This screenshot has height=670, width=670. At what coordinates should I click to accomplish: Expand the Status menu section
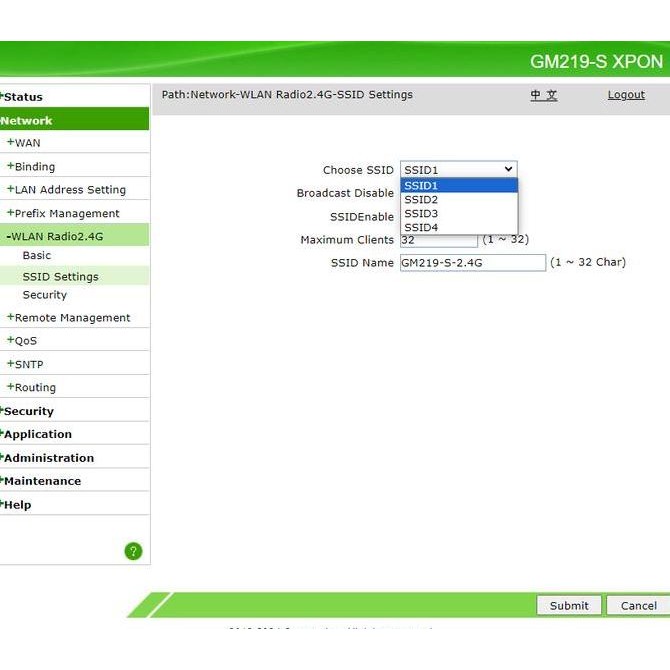pos(24,97)
